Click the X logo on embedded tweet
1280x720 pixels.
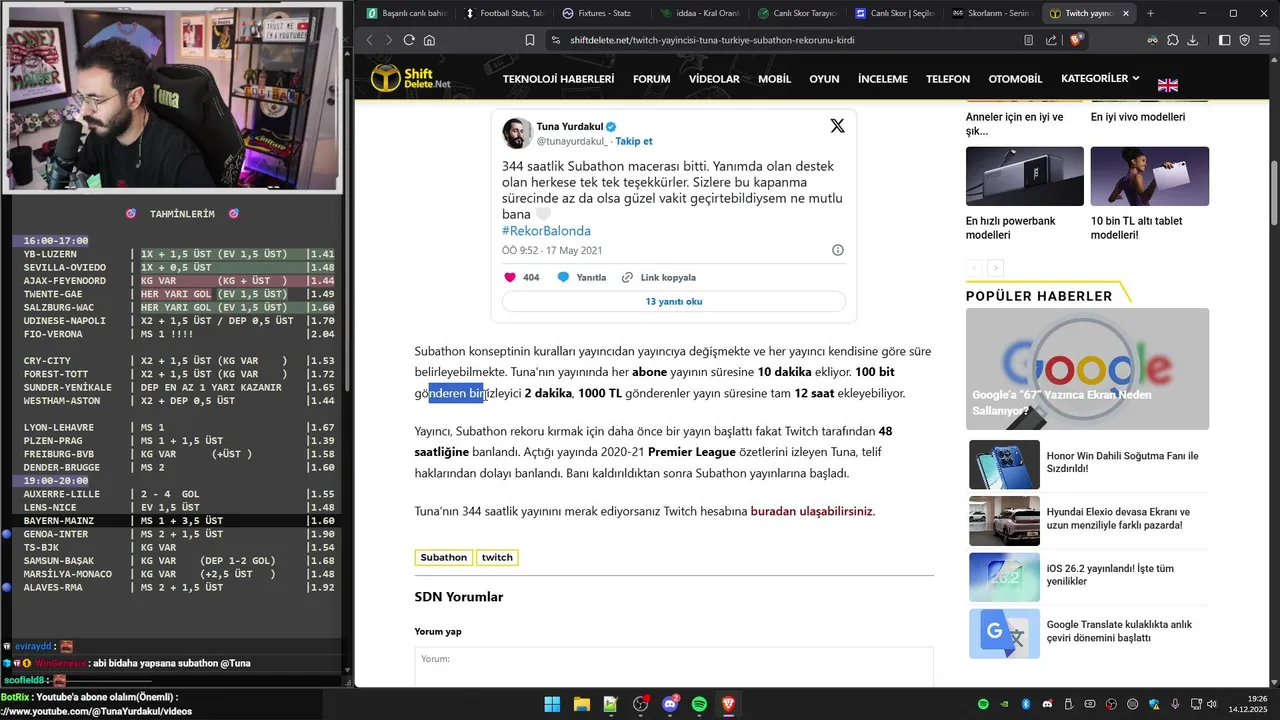tap(837, 126)
